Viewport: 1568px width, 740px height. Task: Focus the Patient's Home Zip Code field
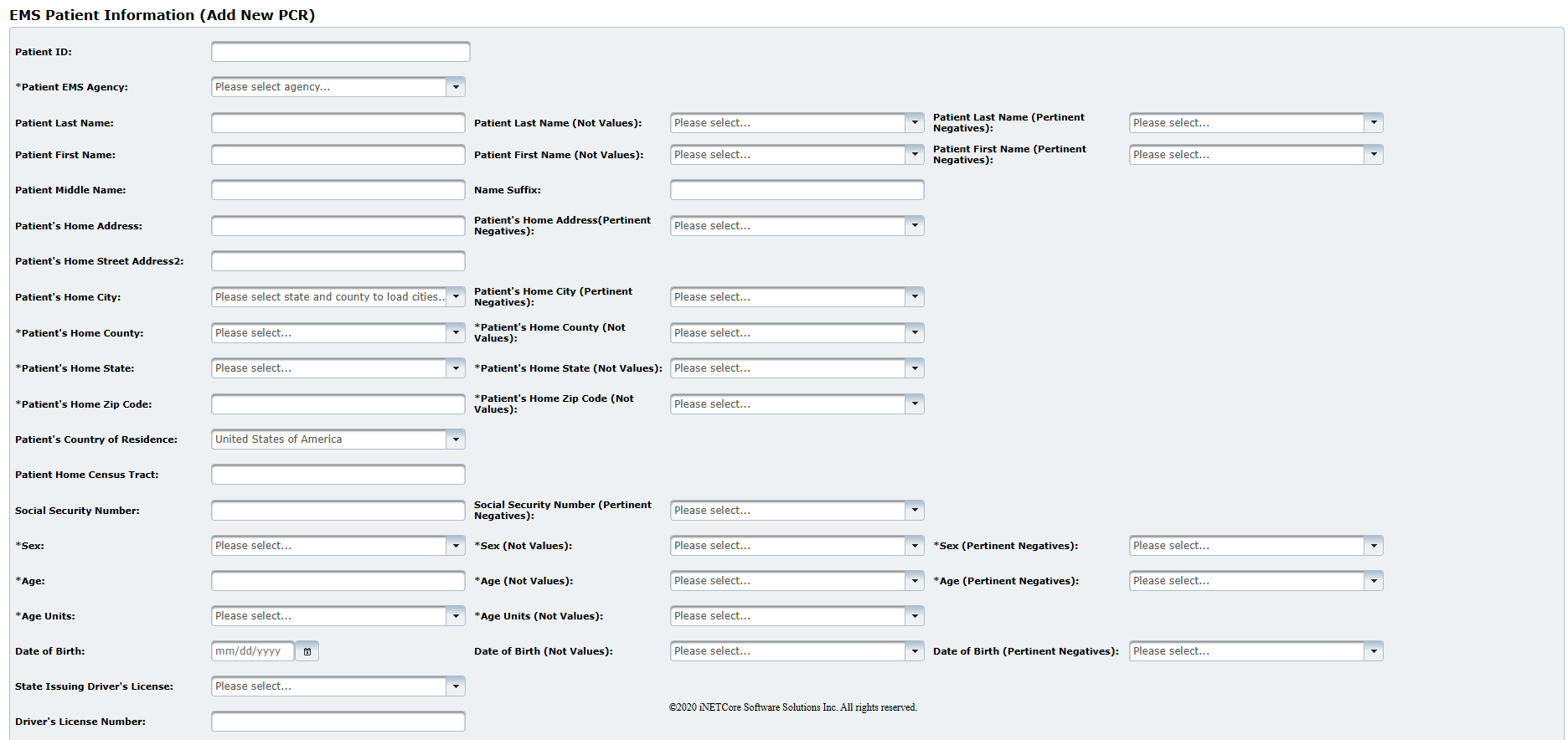pos(338,404)
